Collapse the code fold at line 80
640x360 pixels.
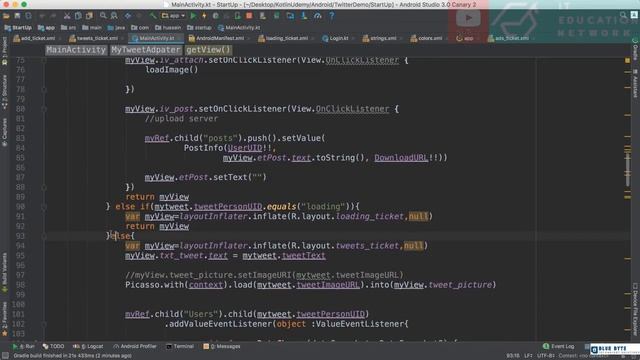tap(44, 109)
